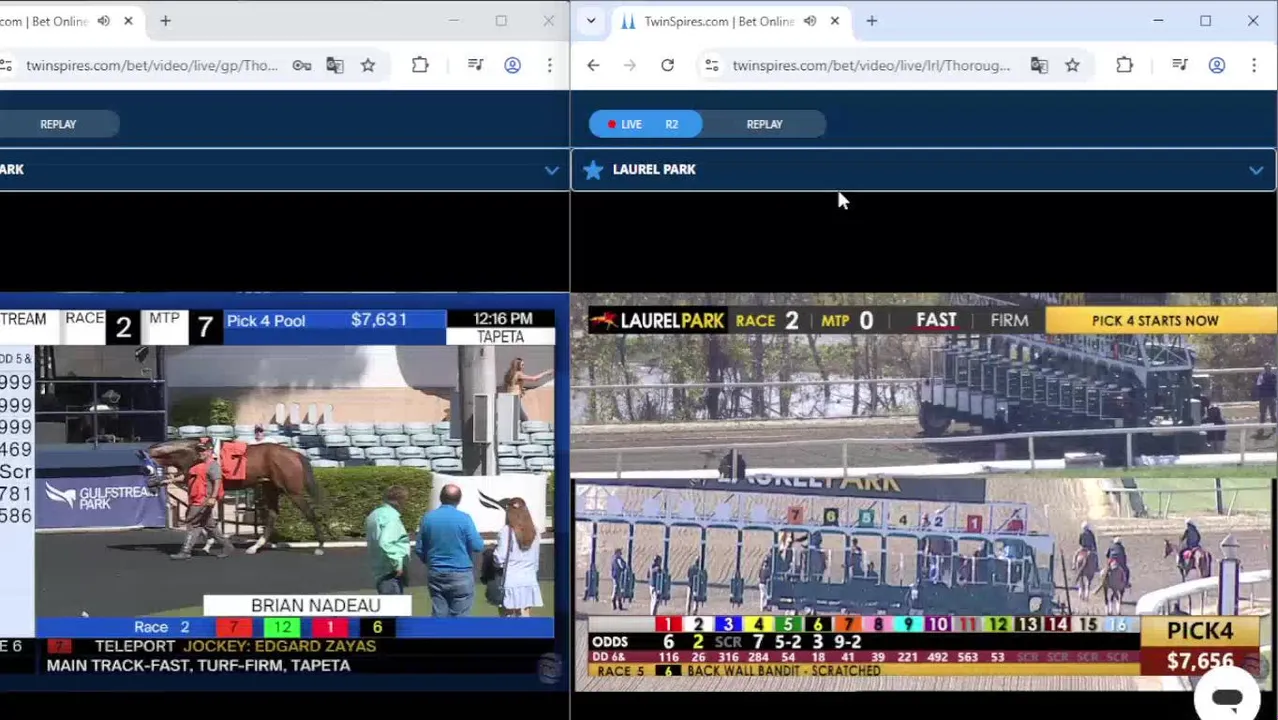Bookmark the Gulfstream page in left window
This screenshot has height=720, width=1278.
click(x=368, y=66)
